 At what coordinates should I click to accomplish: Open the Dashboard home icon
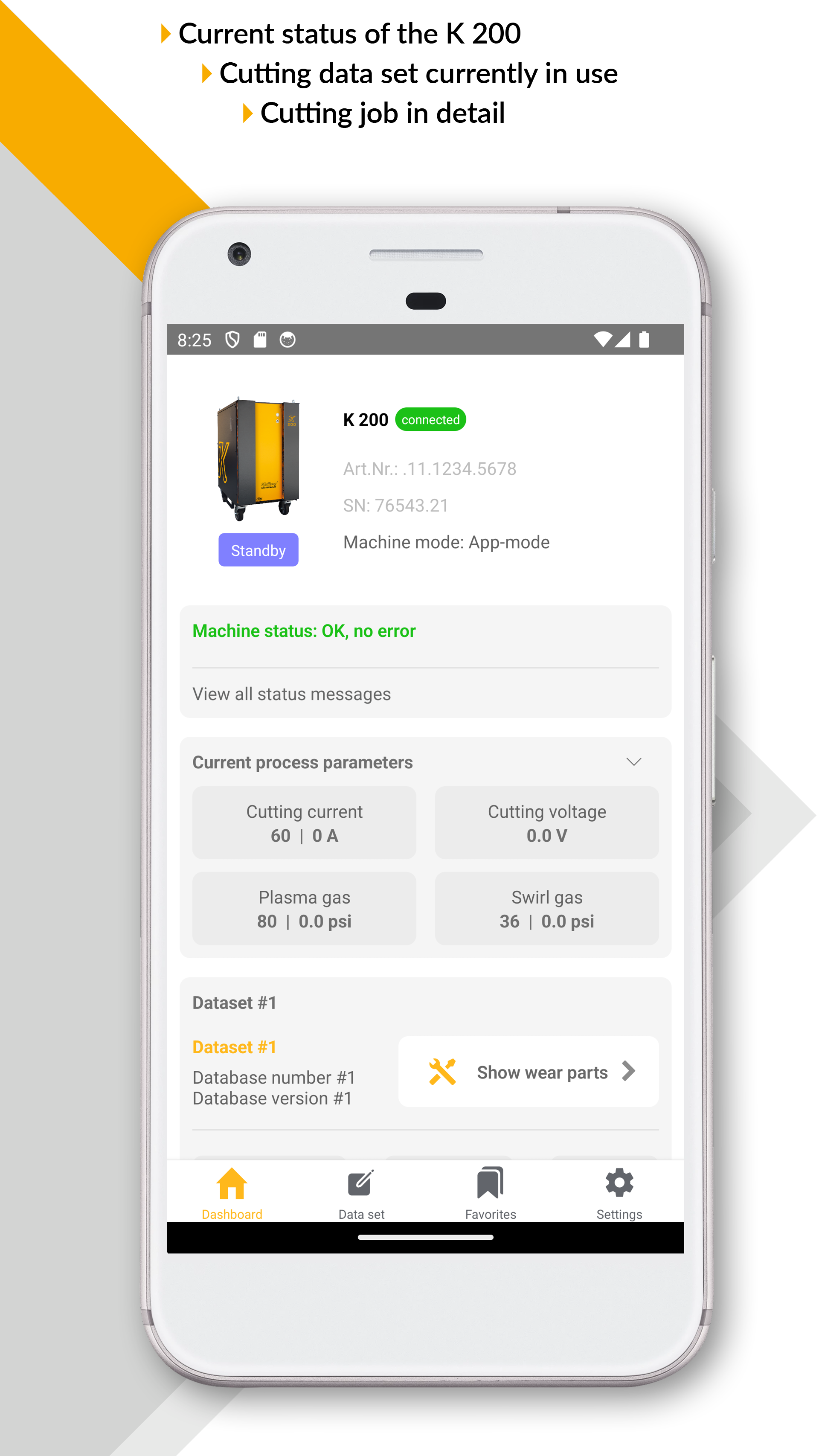coord(232,1183)
